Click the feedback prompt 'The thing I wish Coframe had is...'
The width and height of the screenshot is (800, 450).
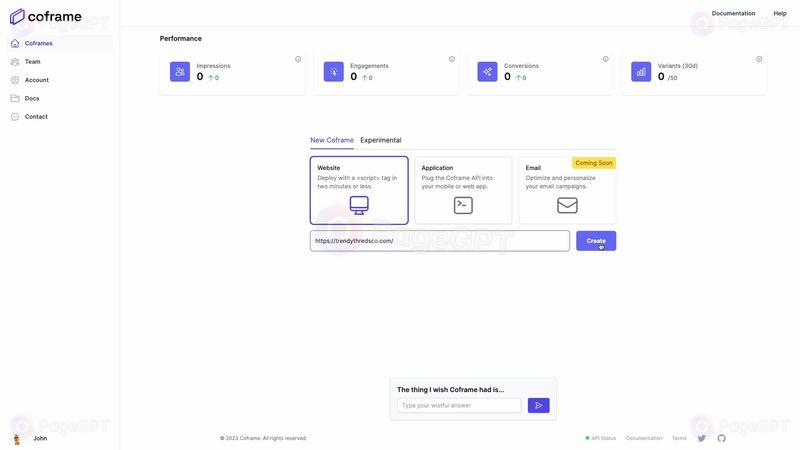451,390
